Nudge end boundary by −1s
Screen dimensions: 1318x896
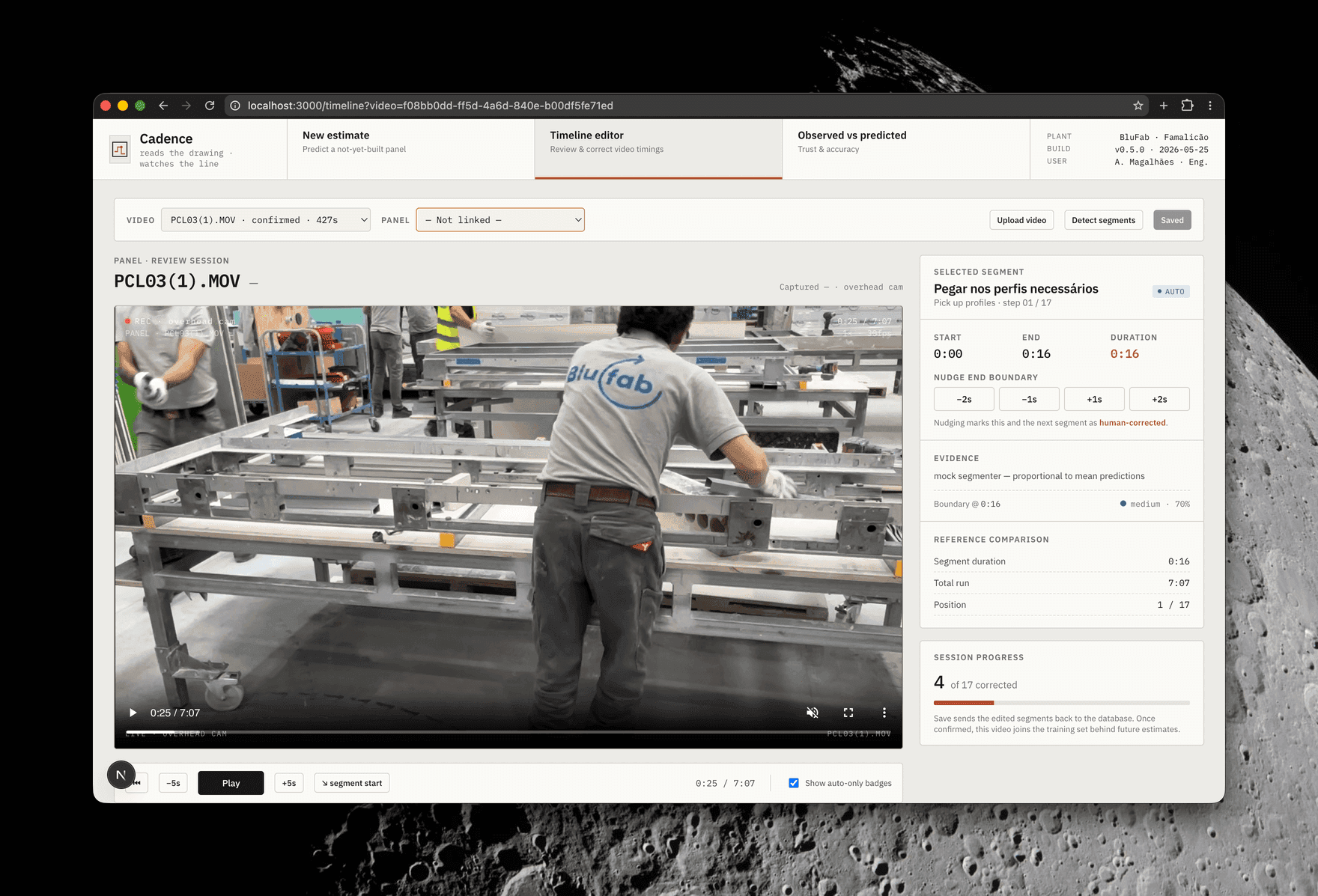tap(1029, 399)
